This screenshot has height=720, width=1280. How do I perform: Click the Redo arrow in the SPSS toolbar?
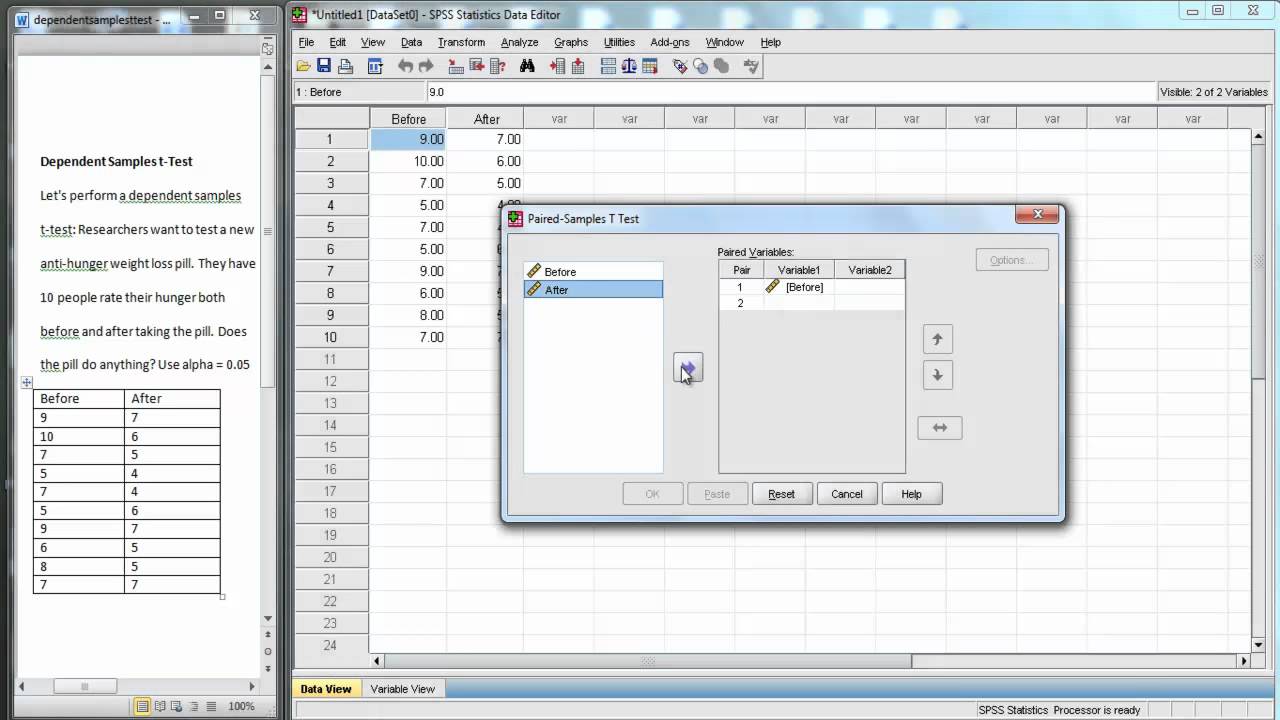427,66
